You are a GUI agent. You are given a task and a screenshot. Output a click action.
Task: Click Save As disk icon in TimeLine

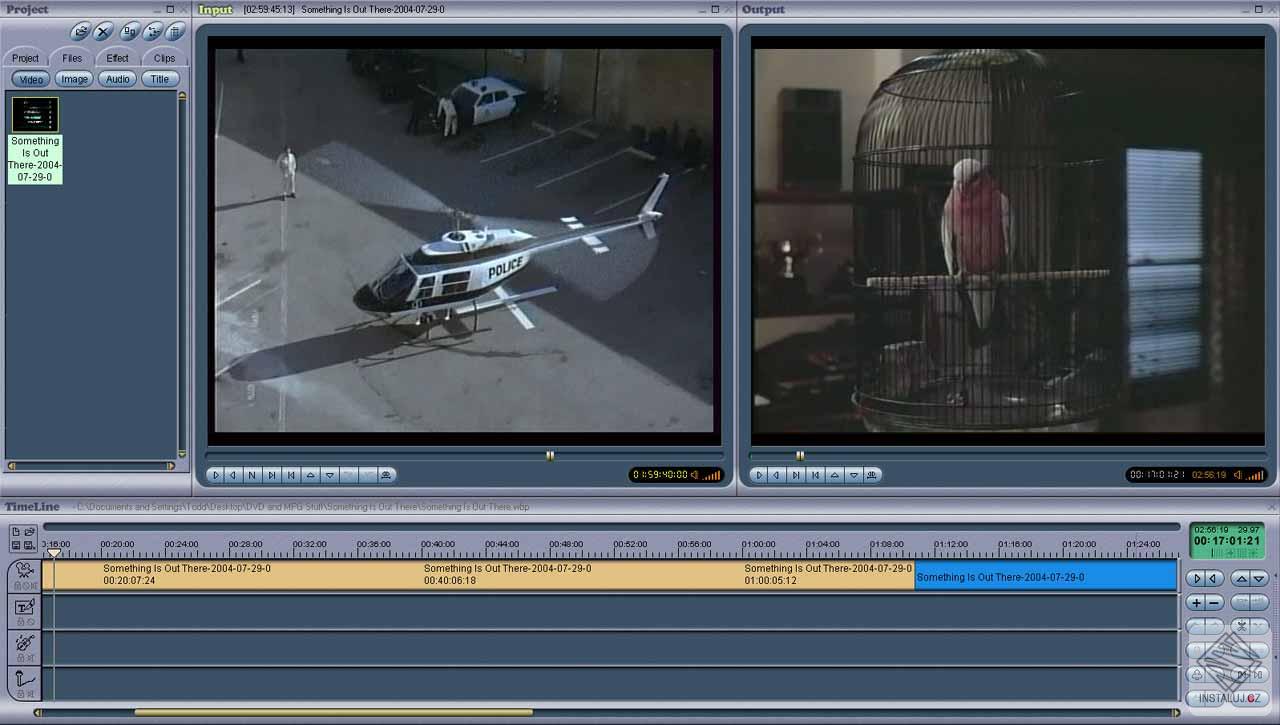pyautogui.click(x=30, y=545)
